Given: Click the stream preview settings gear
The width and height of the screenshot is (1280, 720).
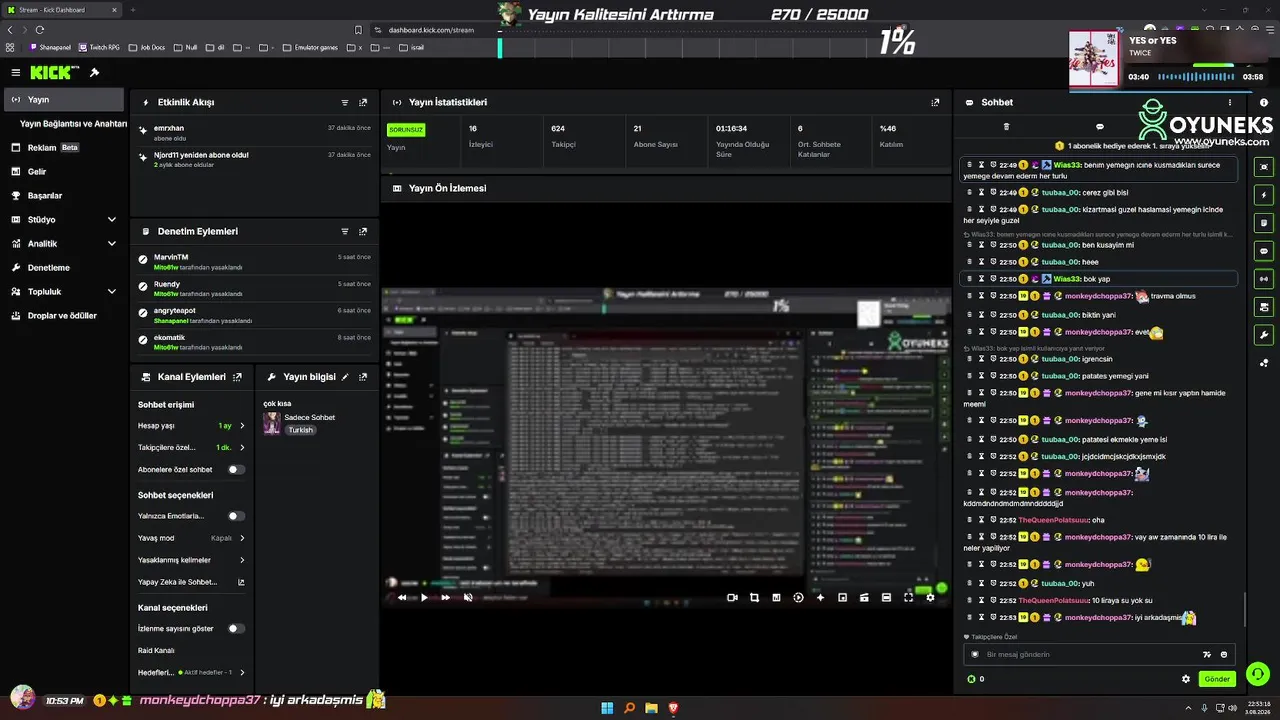Looking at the screenshot, I should [930, 597].
